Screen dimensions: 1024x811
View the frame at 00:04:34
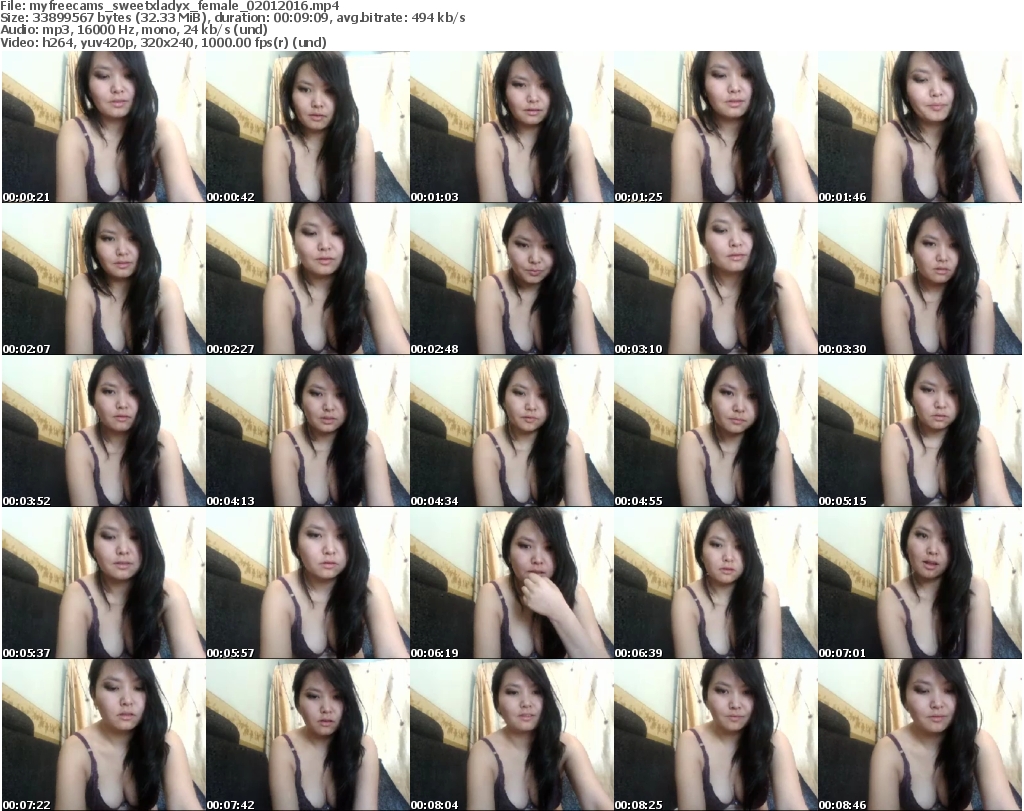[511, 431]
